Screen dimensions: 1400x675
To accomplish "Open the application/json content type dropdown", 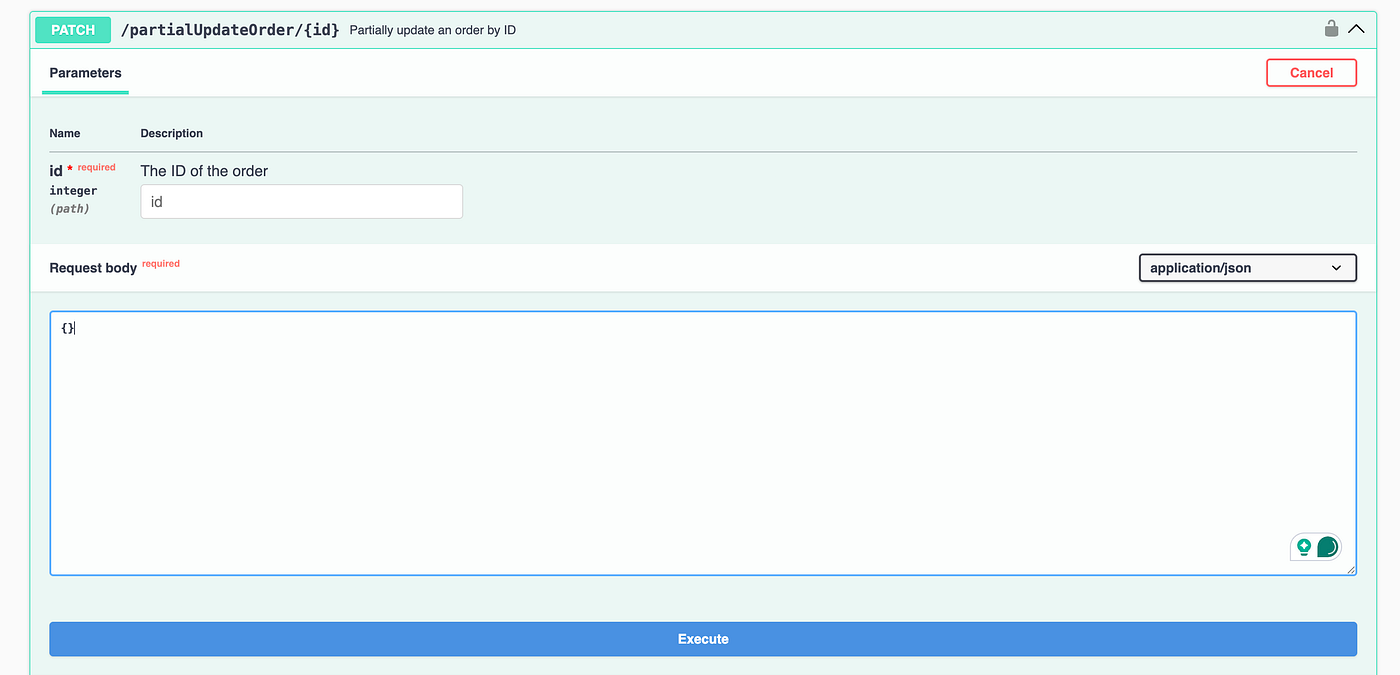I will click(1248, 268).
